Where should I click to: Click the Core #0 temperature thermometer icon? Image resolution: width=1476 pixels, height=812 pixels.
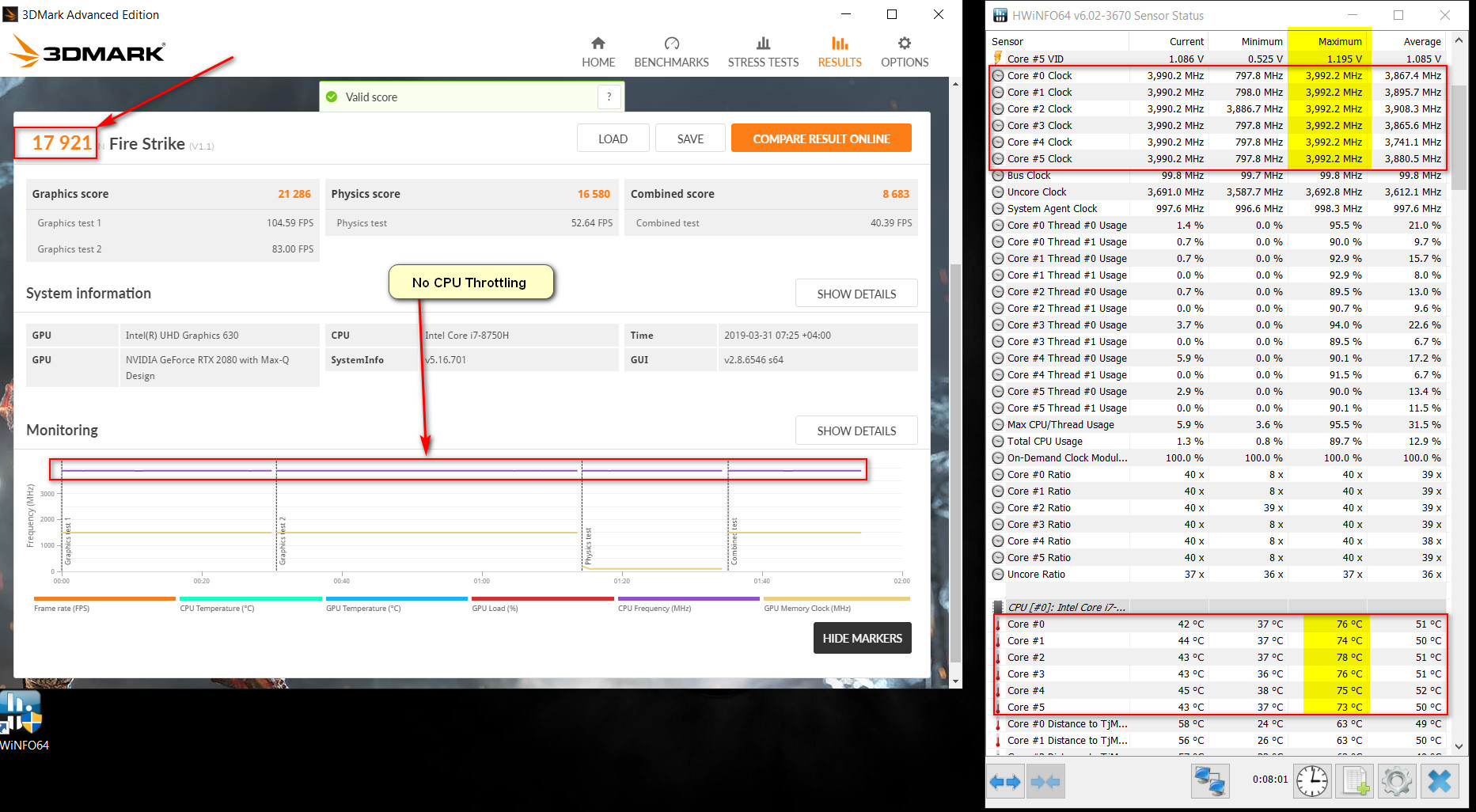click(x=998, y=624)
